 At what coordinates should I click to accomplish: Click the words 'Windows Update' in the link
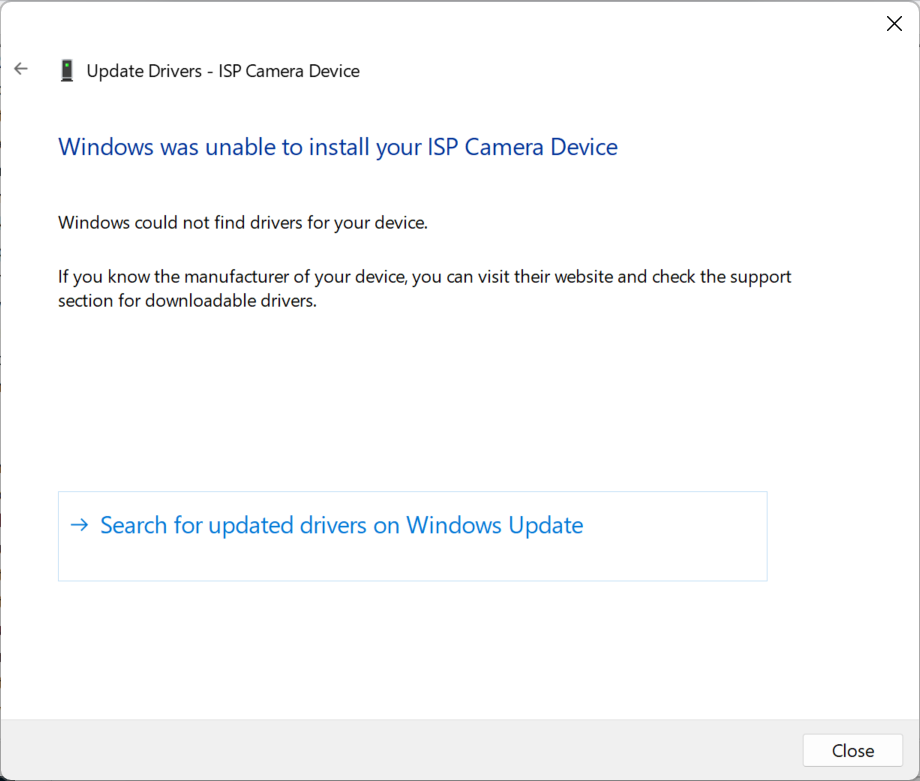click(494, 526)
